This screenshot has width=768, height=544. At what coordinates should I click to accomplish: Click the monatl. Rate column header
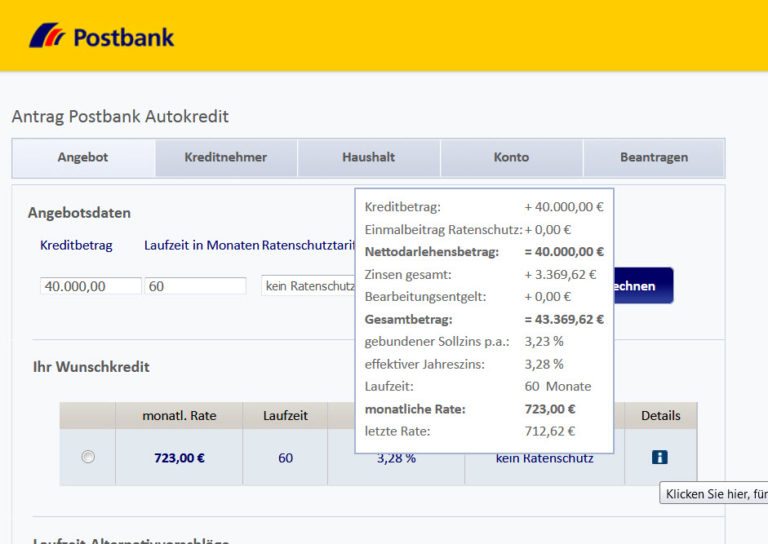tap(179, 416)
